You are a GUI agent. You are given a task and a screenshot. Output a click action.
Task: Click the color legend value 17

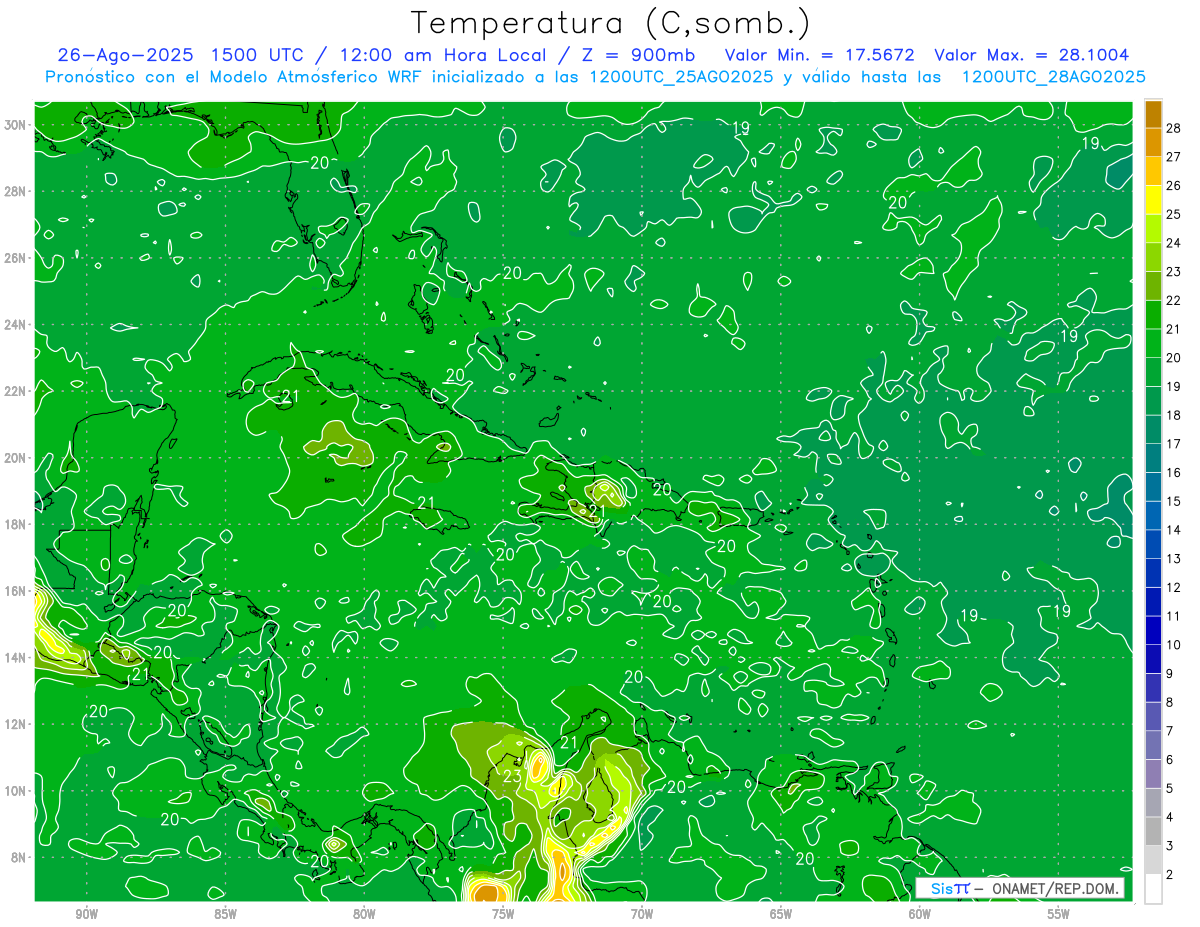(1174, 444)
